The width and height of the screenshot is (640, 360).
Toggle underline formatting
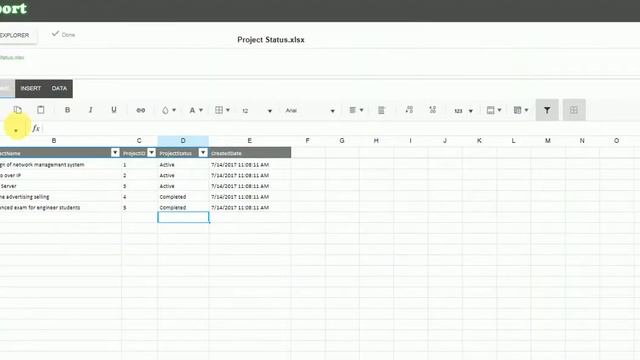point(114,110)
